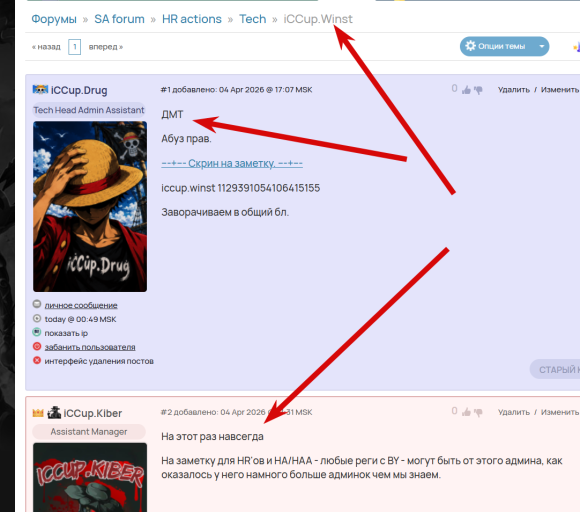The height and width of the screenshot is (512, 580).
Task: Open the SA forum breadcrumb link
Action: pos(119,19)
